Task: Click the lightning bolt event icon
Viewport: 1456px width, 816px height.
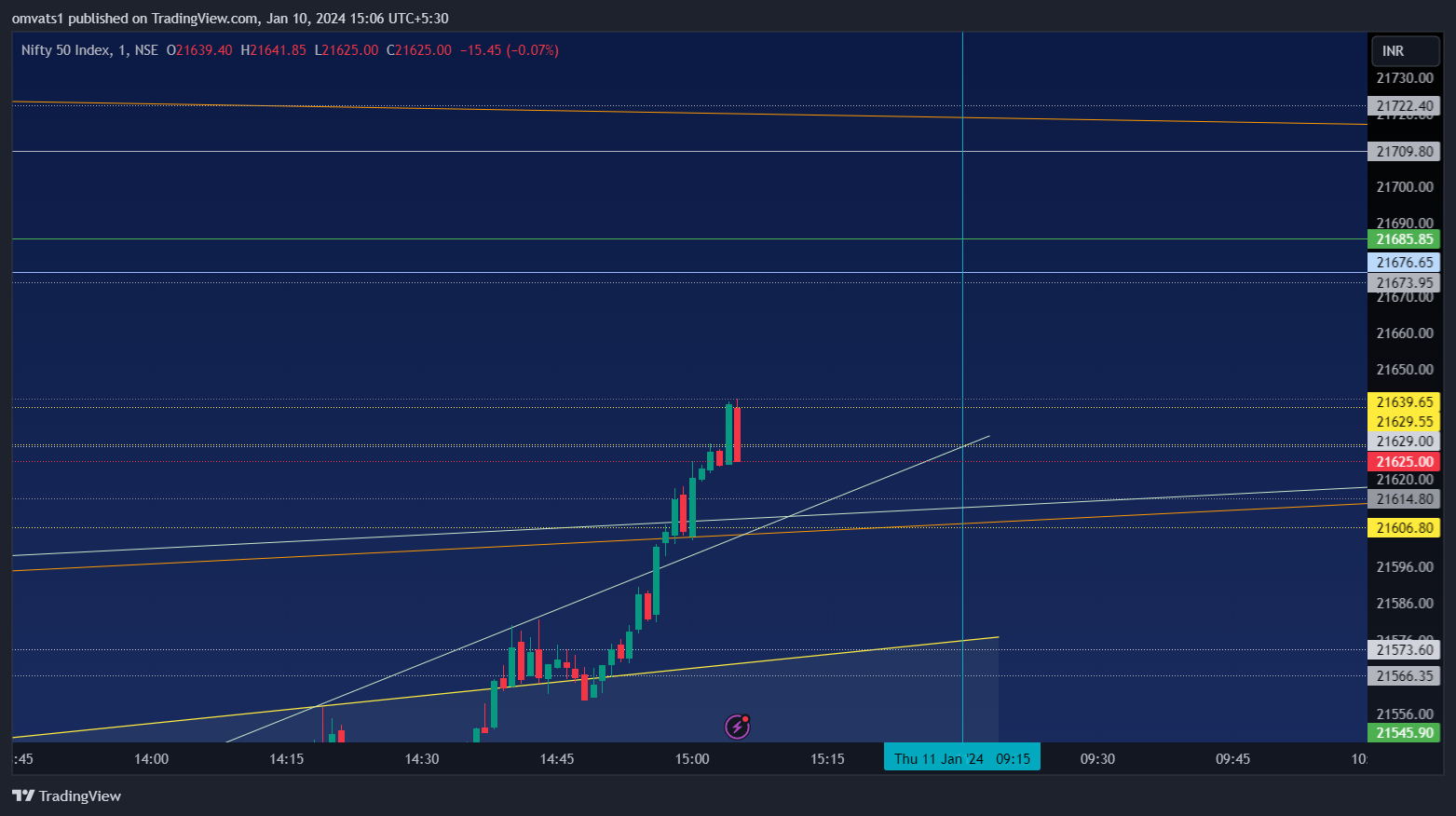Action: click(x=738, y=727)
